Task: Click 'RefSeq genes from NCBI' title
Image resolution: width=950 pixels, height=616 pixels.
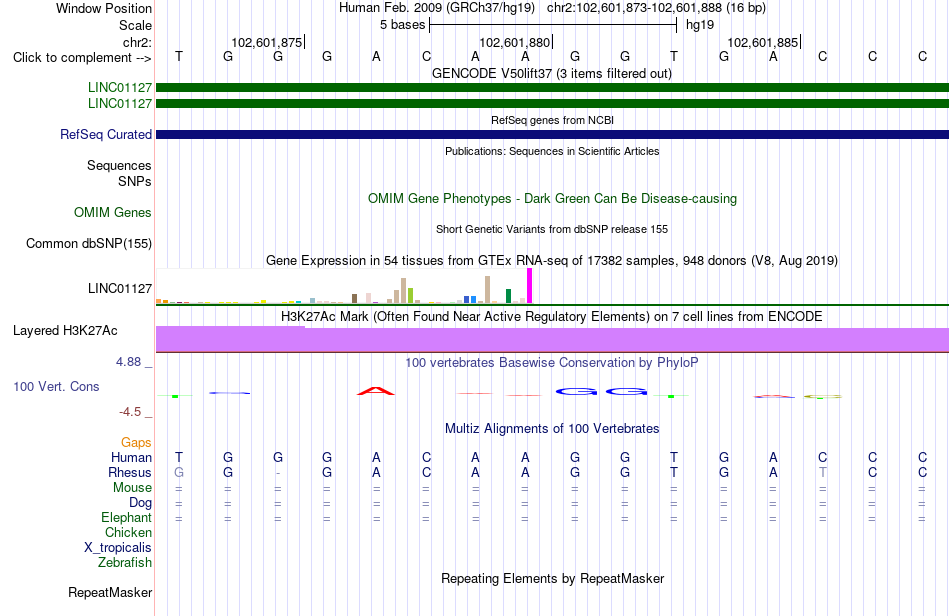Action: coord(552,121)
